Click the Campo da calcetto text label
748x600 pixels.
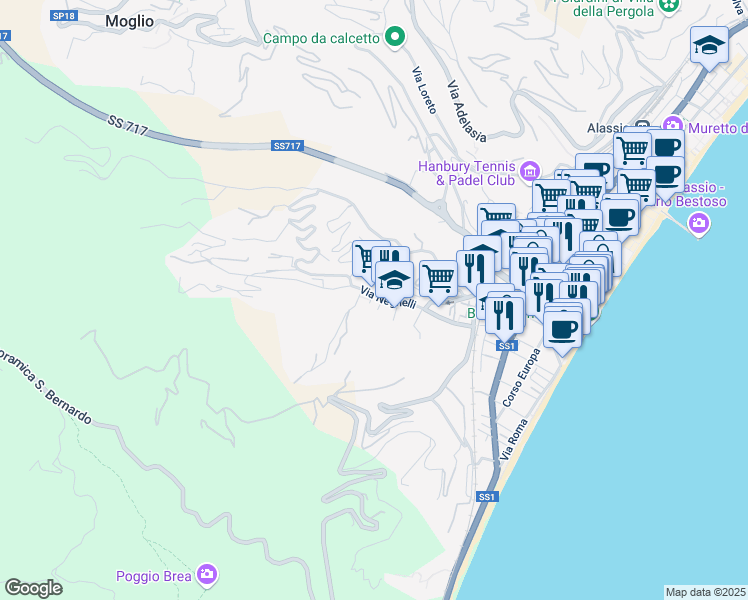(321, 38)
